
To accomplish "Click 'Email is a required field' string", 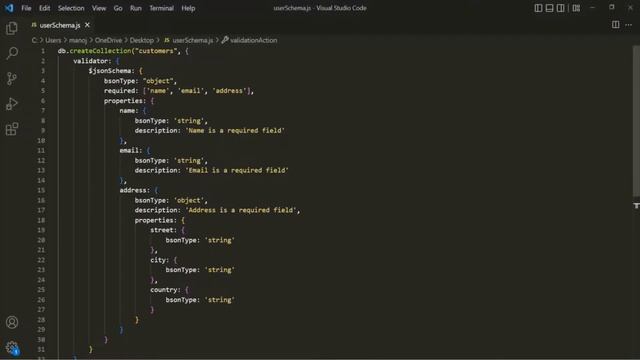I will [x=238, y=170].
